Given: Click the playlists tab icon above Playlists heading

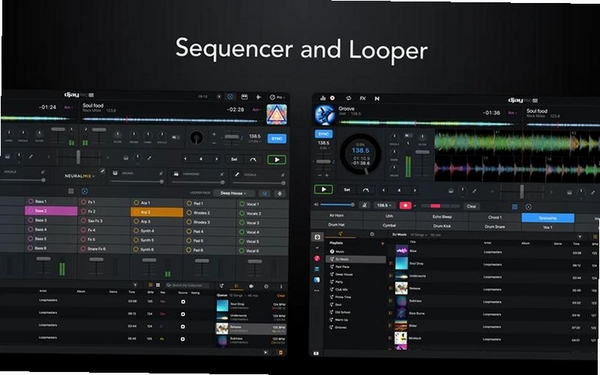Looking at the screenshot, I should (340, 234).
